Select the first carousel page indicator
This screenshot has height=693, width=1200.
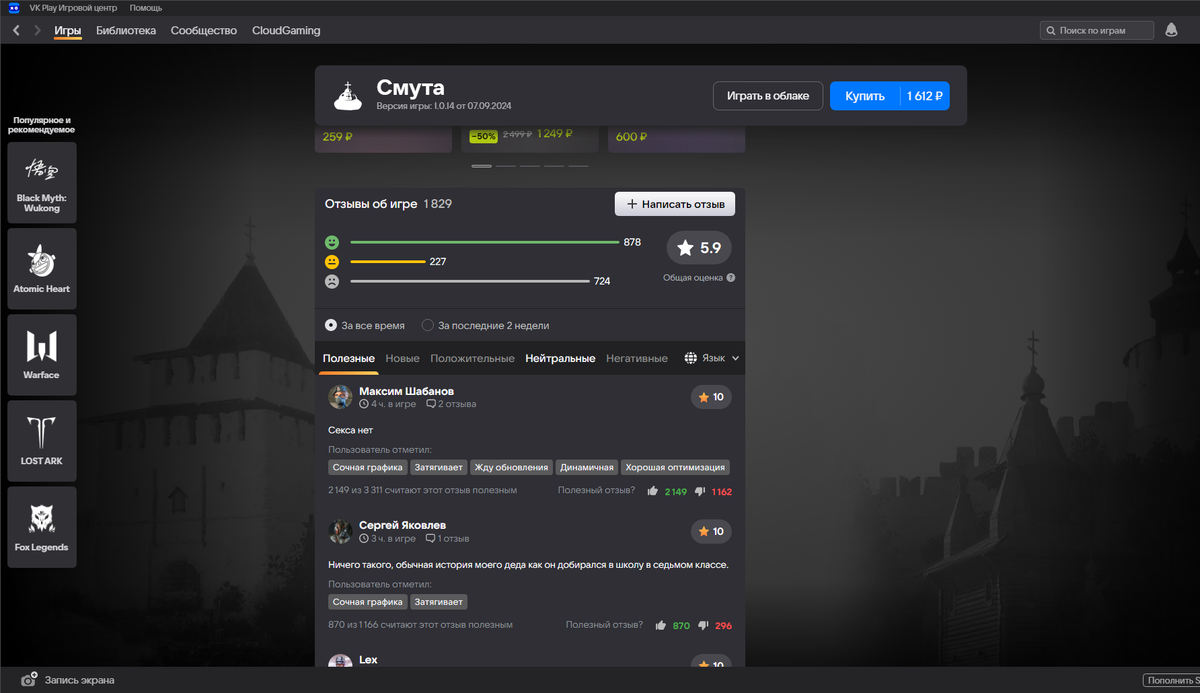pos(482,166)
